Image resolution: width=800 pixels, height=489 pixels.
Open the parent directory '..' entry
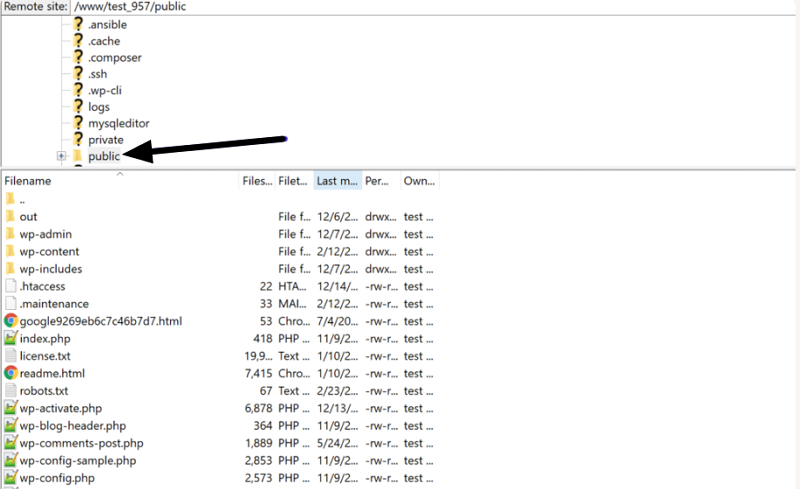[x=22, y=199]
